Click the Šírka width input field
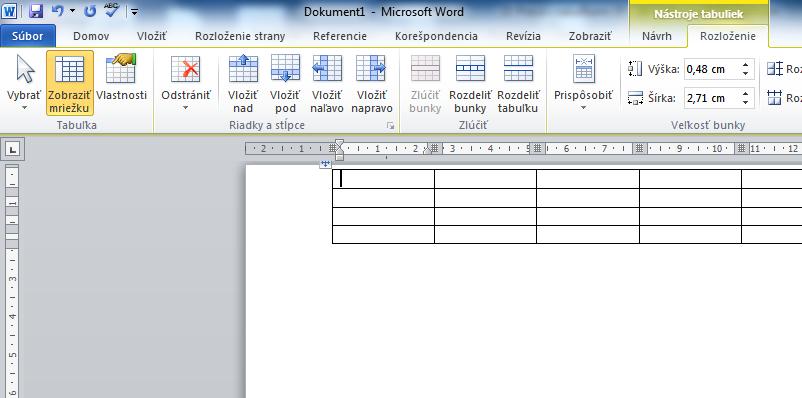802x398 pixels. pyautogui.click(x=711, y=98)
